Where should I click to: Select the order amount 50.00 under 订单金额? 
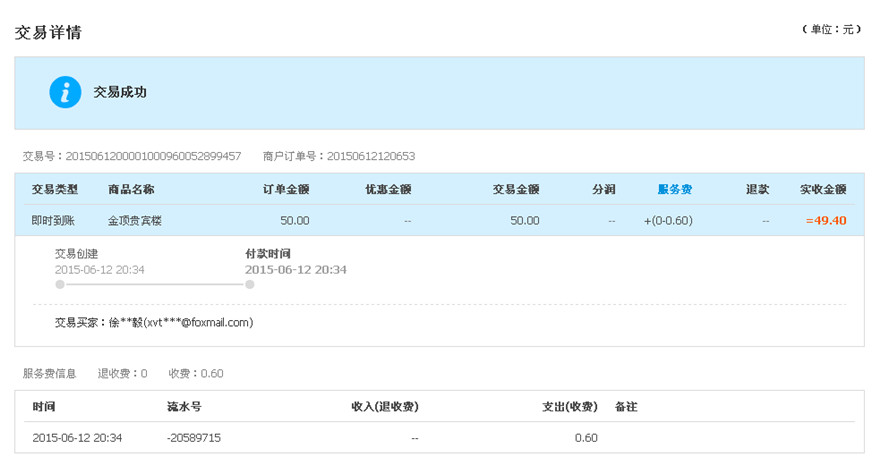pyautogui.click(x=295, y=221)
